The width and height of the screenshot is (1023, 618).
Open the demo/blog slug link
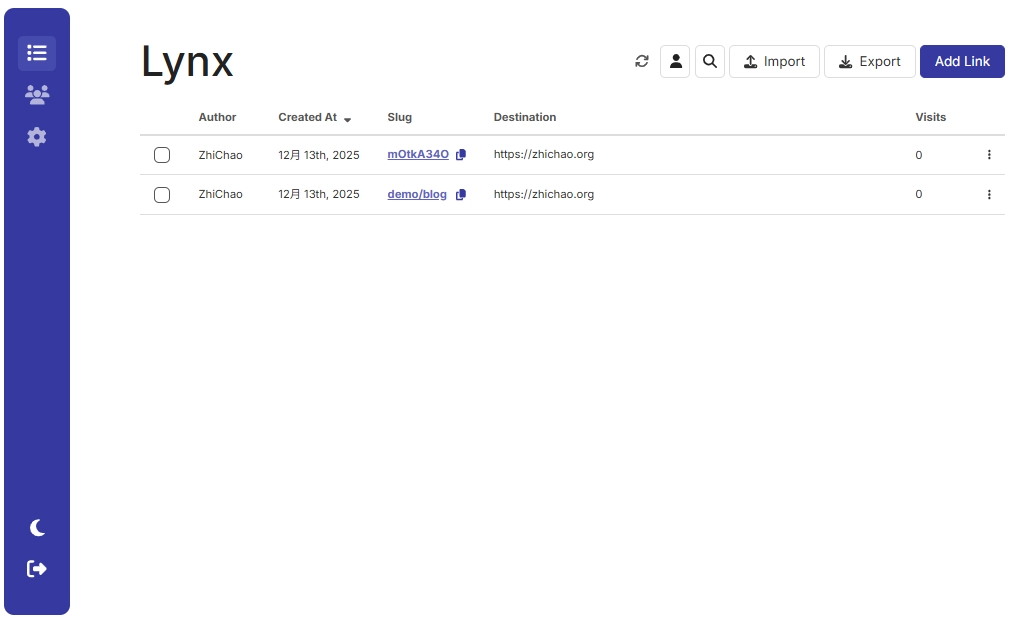click(417, 195)
